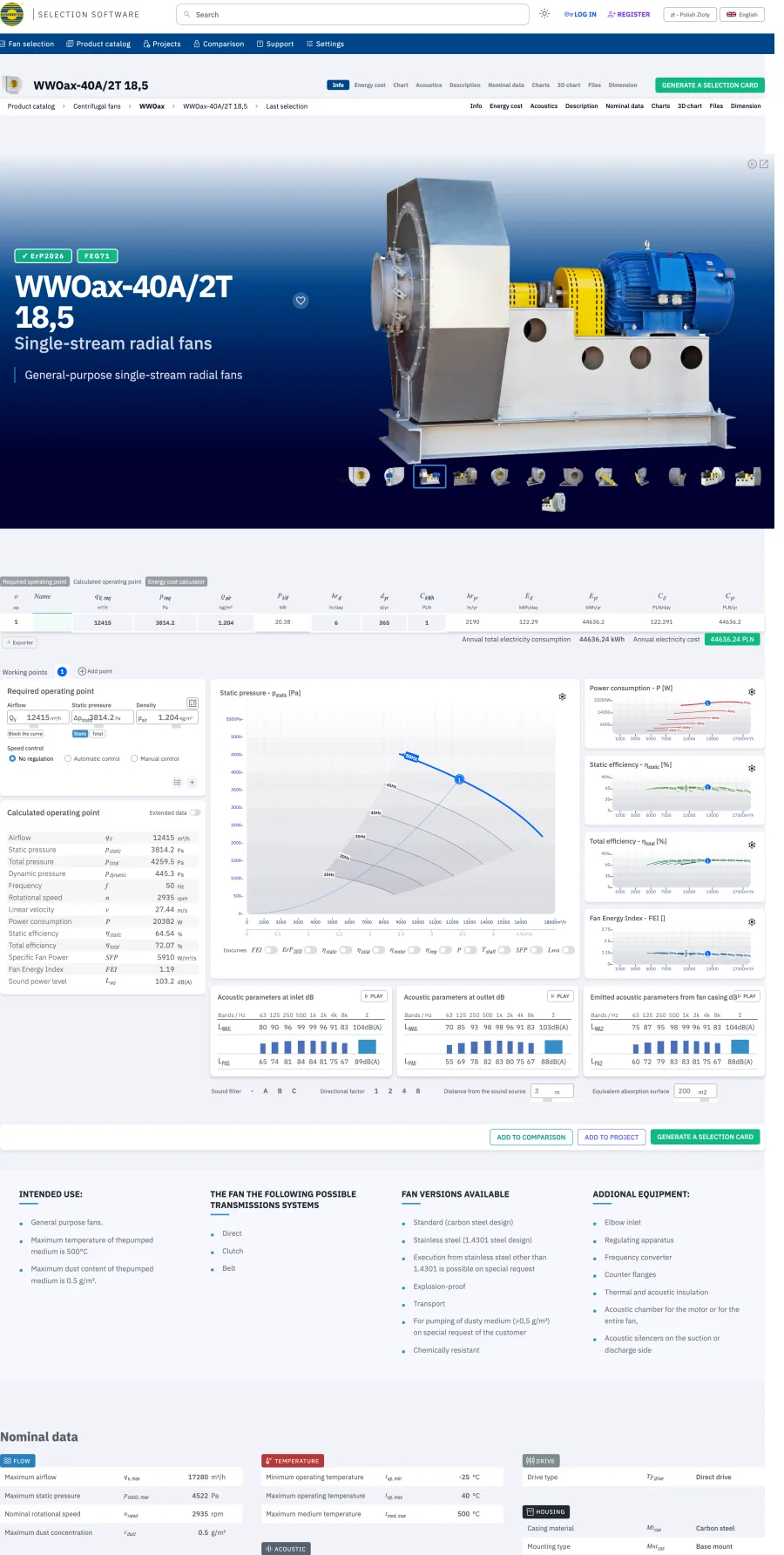Play acoustic parameters at inlet sound
Image resolution: width=784 pixels, height=1555 pixels.
pos(374,996)
